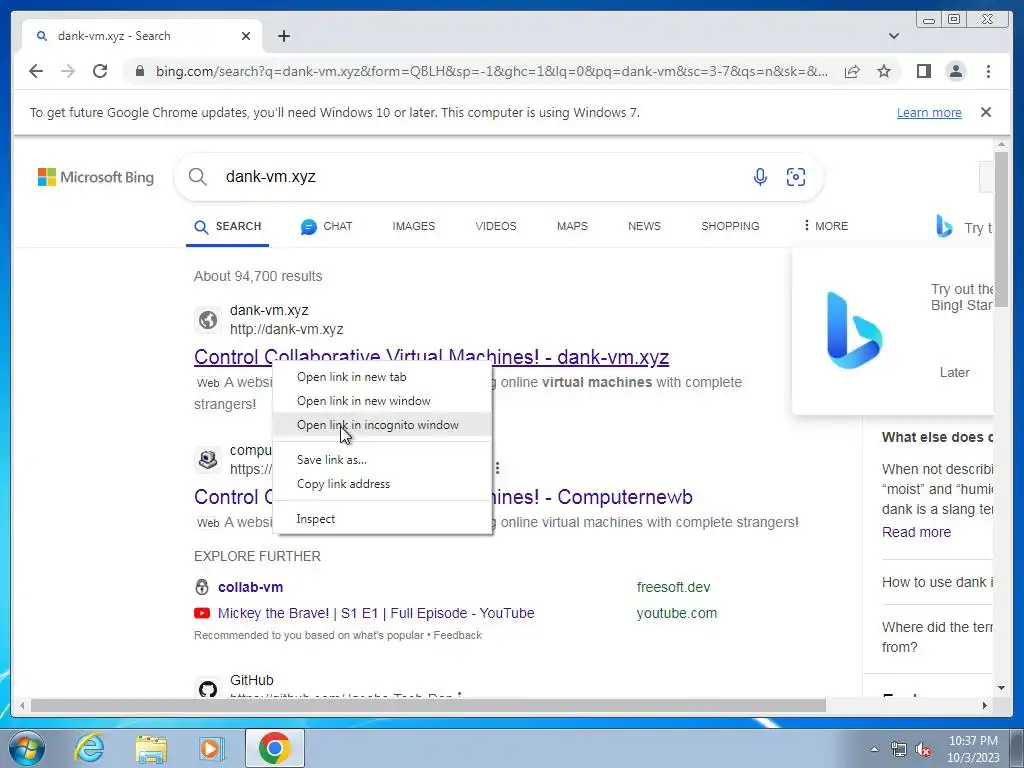Image resolution: width=1024 pixels, height=768 pixels.
Task: Click the freesoft.dev text
Action: point(673,587)
